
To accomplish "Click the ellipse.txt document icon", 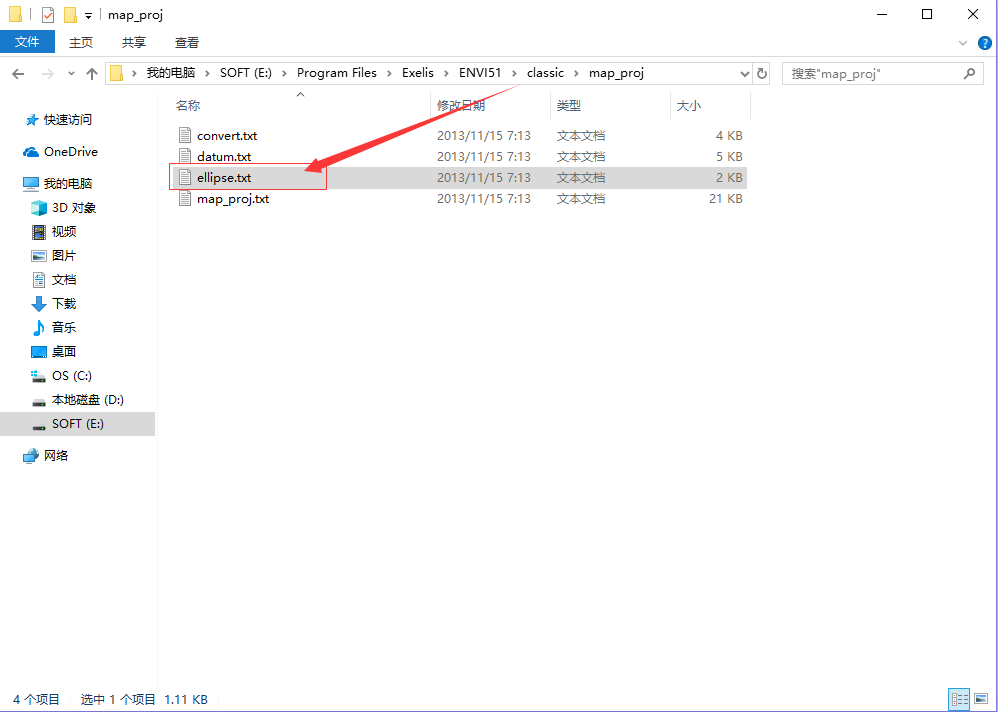I will coord(185,177).
